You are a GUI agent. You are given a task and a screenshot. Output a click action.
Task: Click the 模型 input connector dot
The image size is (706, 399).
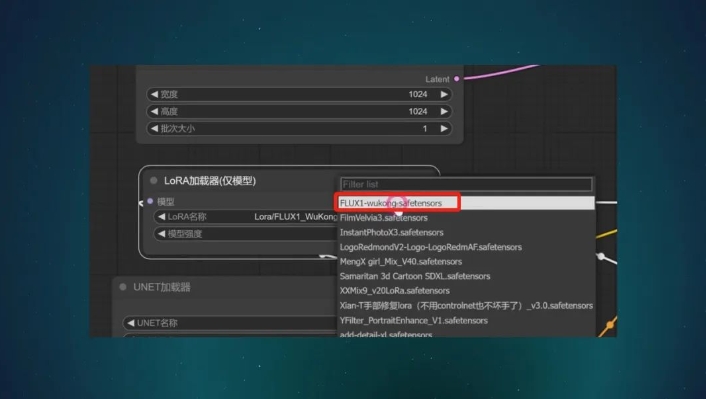150,201
